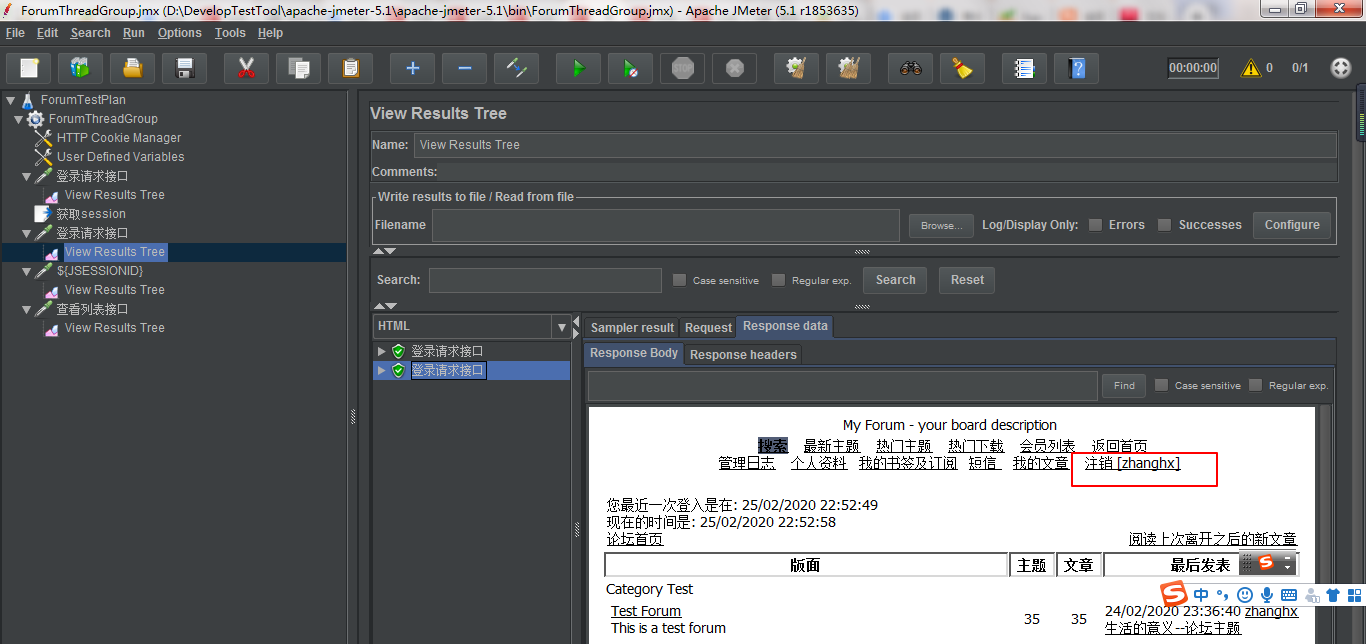1366x644 pixels.
Task: Select 获取session in the tree
Action: 91,214
